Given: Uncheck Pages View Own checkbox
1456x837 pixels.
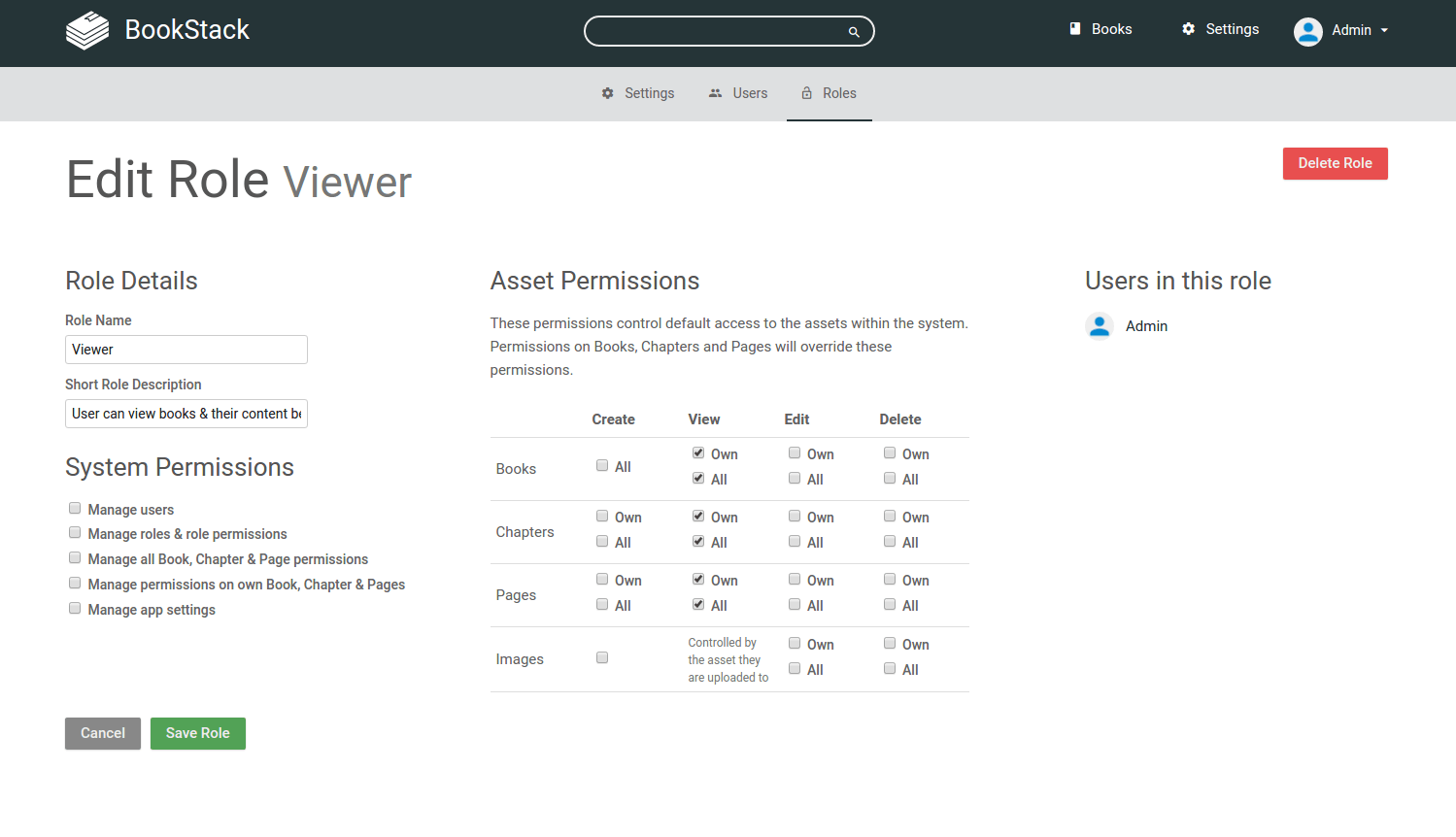Looking at the screenshot, I should [698, 579].
